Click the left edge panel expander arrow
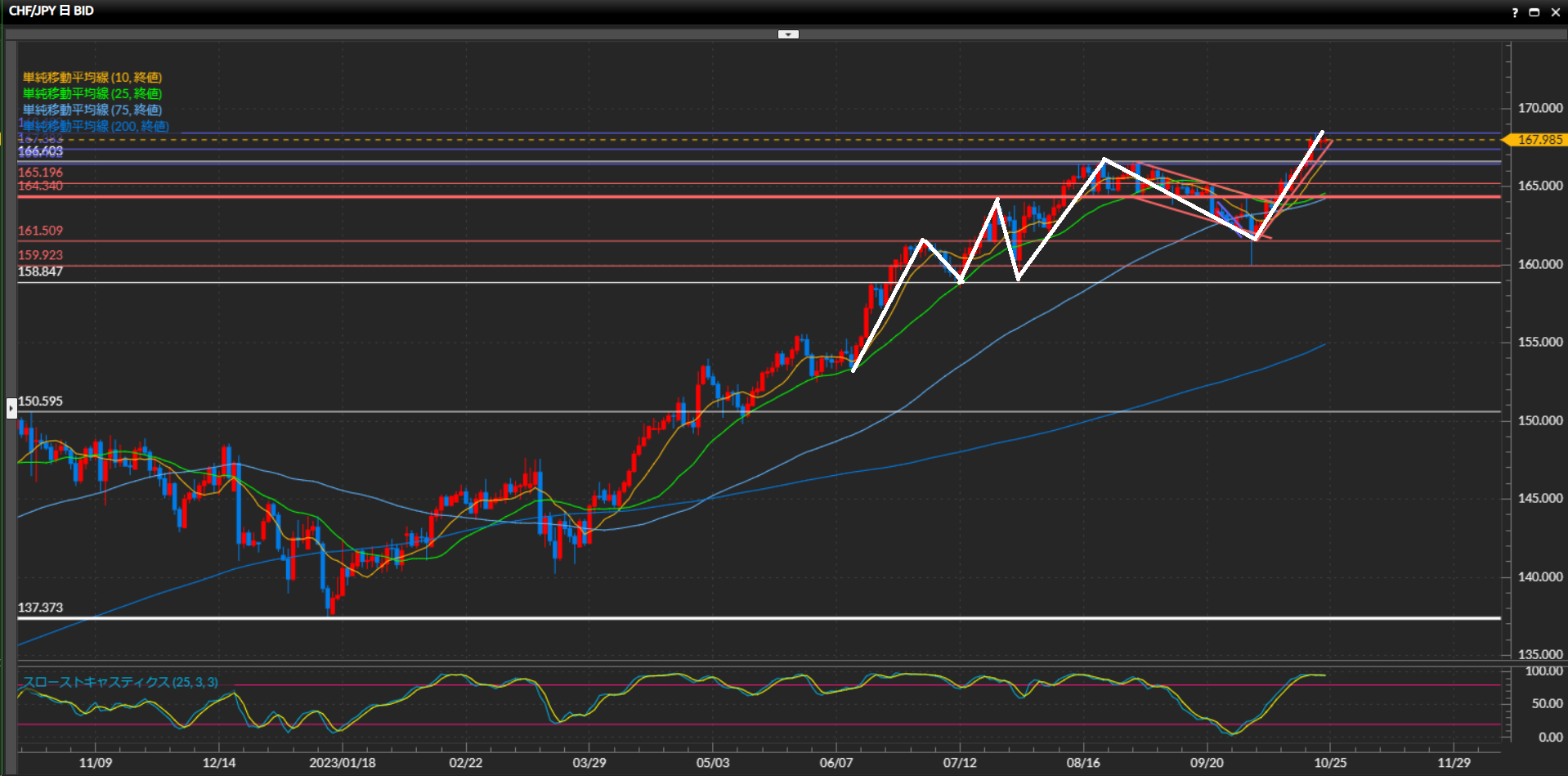This screenshot has height=776, width=1568. [11, 407]
